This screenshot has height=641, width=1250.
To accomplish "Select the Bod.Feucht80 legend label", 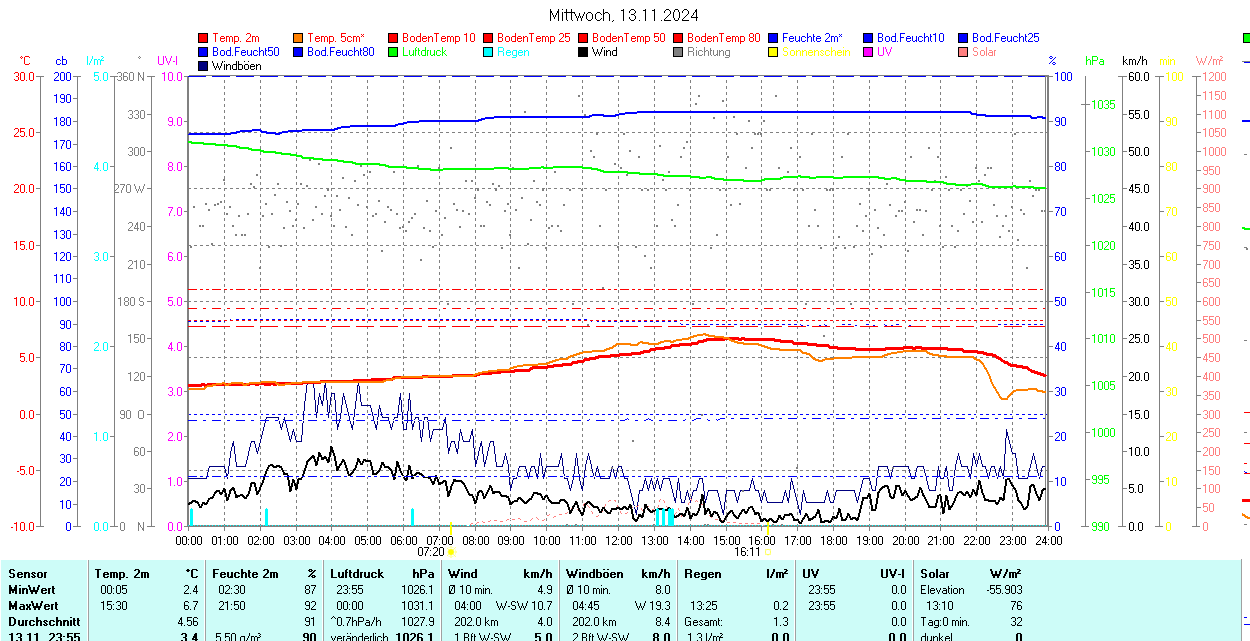I will point(340,52).
